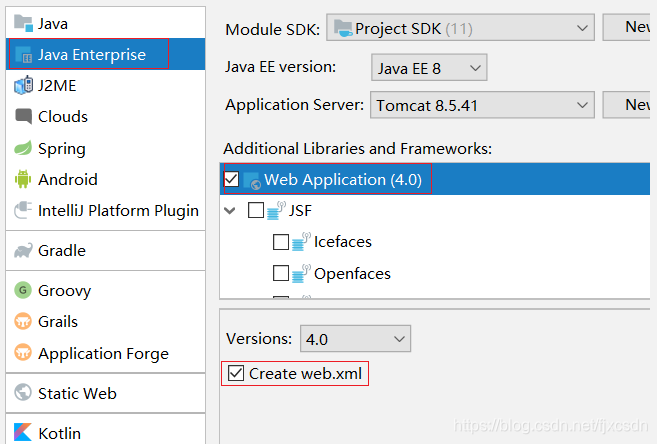Open the Module SDK dropdown
Screen dimensions: 657x444
460,28
